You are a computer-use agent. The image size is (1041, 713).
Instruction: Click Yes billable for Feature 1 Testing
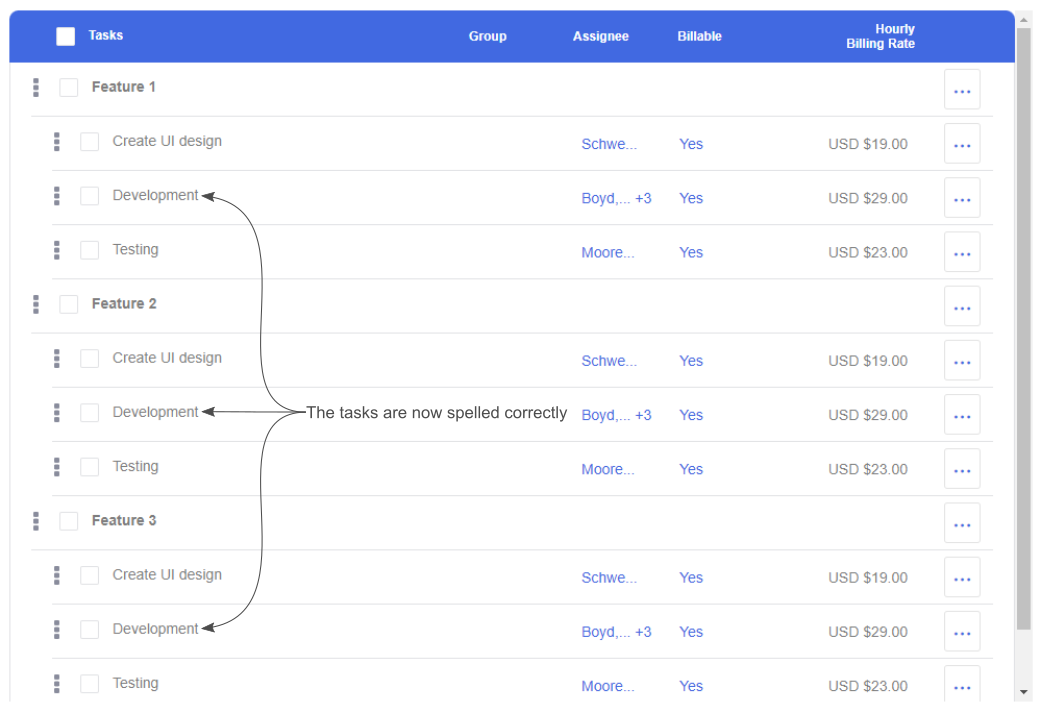click(x=690, y=252)
